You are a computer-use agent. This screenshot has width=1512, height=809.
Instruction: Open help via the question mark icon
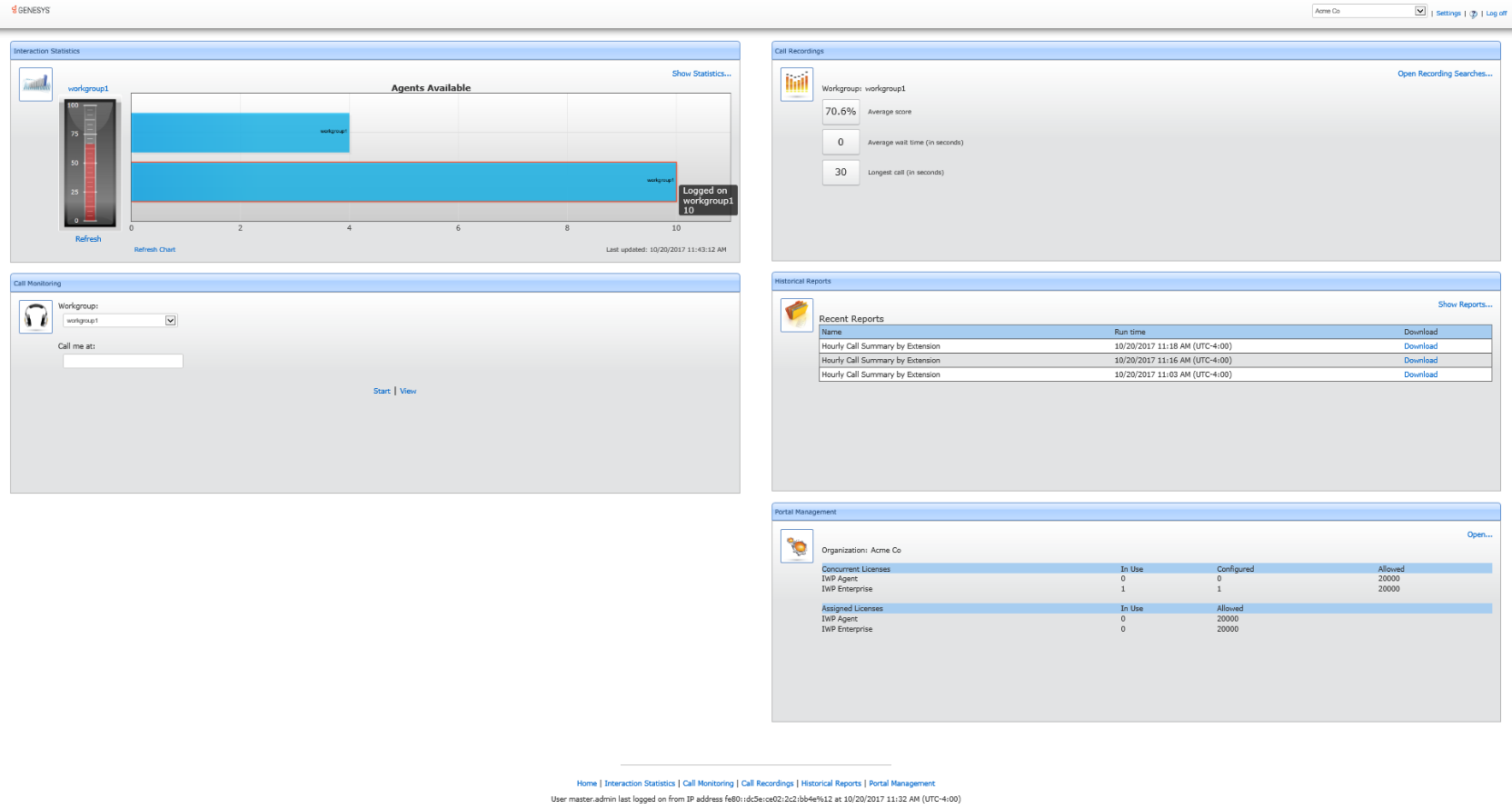(x=1473, y=14)
